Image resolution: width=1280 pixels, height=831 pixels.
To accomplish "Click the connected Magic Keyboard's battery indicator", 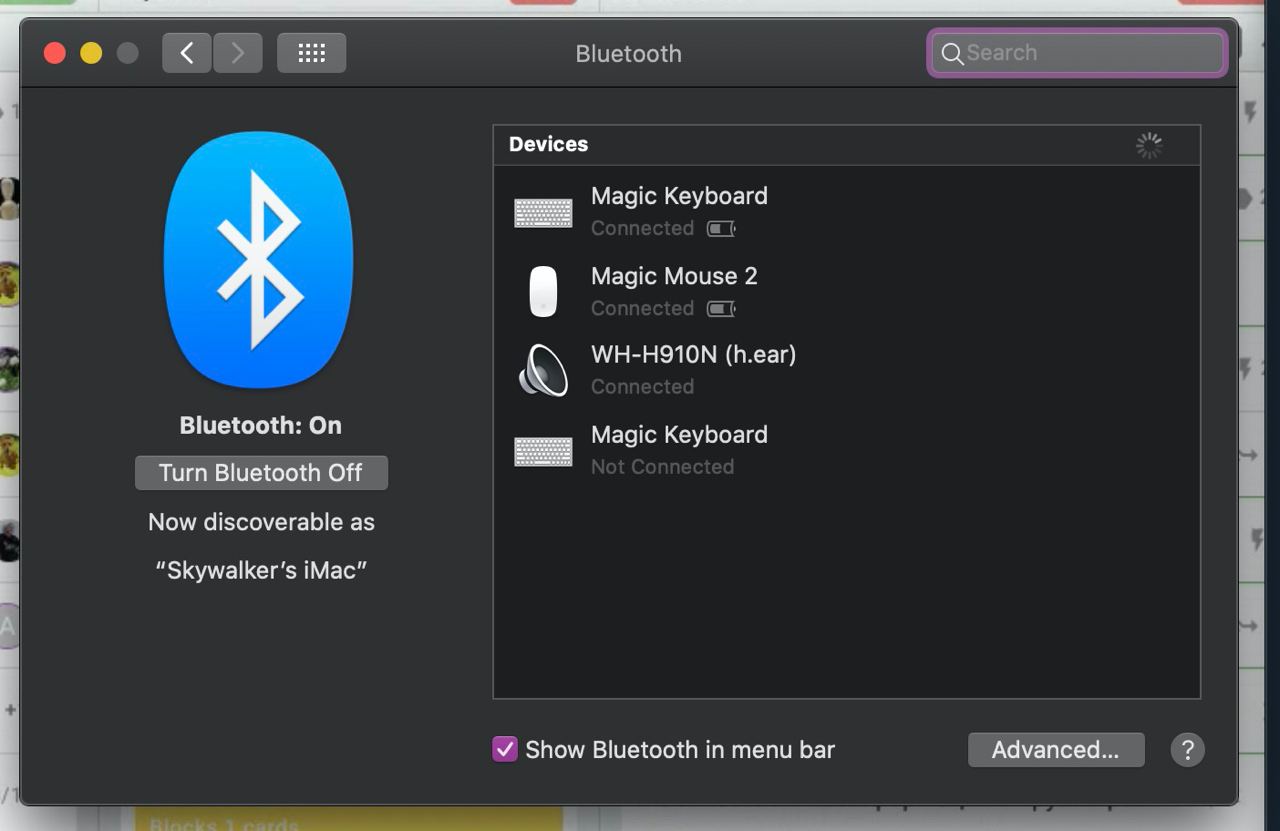I will pos(721,229).
